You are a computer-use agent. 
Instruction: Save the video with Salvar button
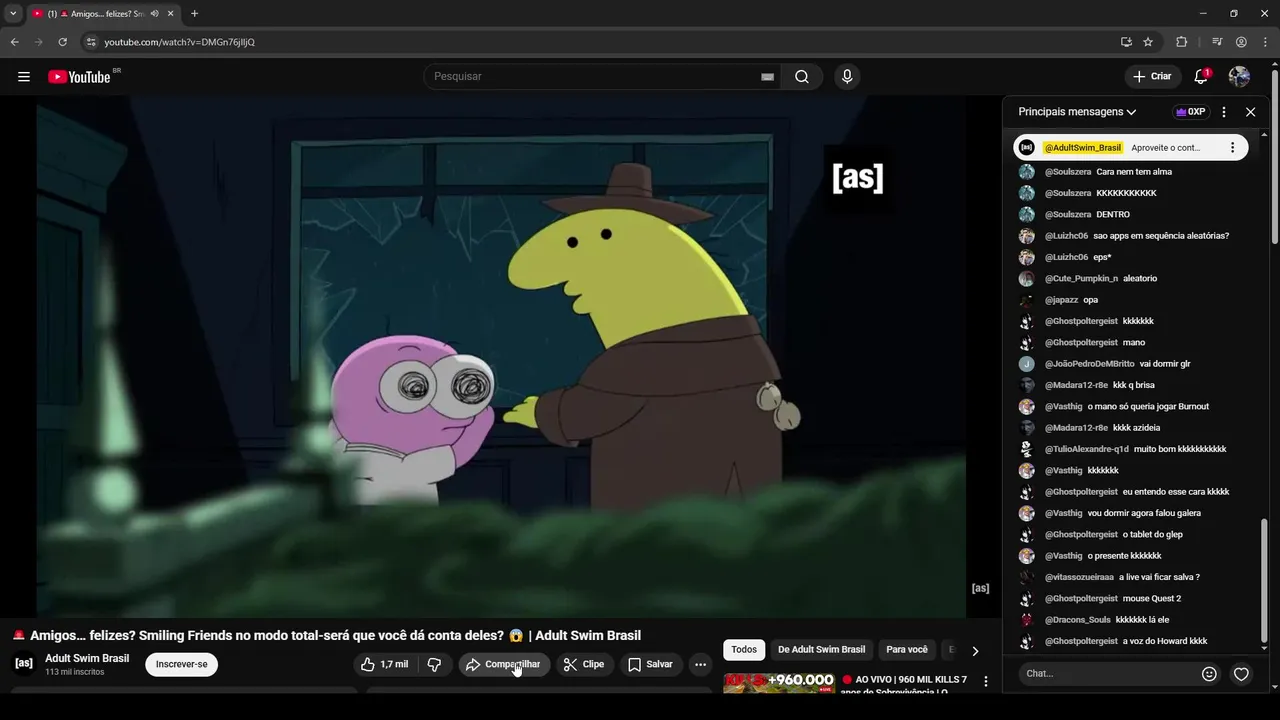tap(650, 664)
